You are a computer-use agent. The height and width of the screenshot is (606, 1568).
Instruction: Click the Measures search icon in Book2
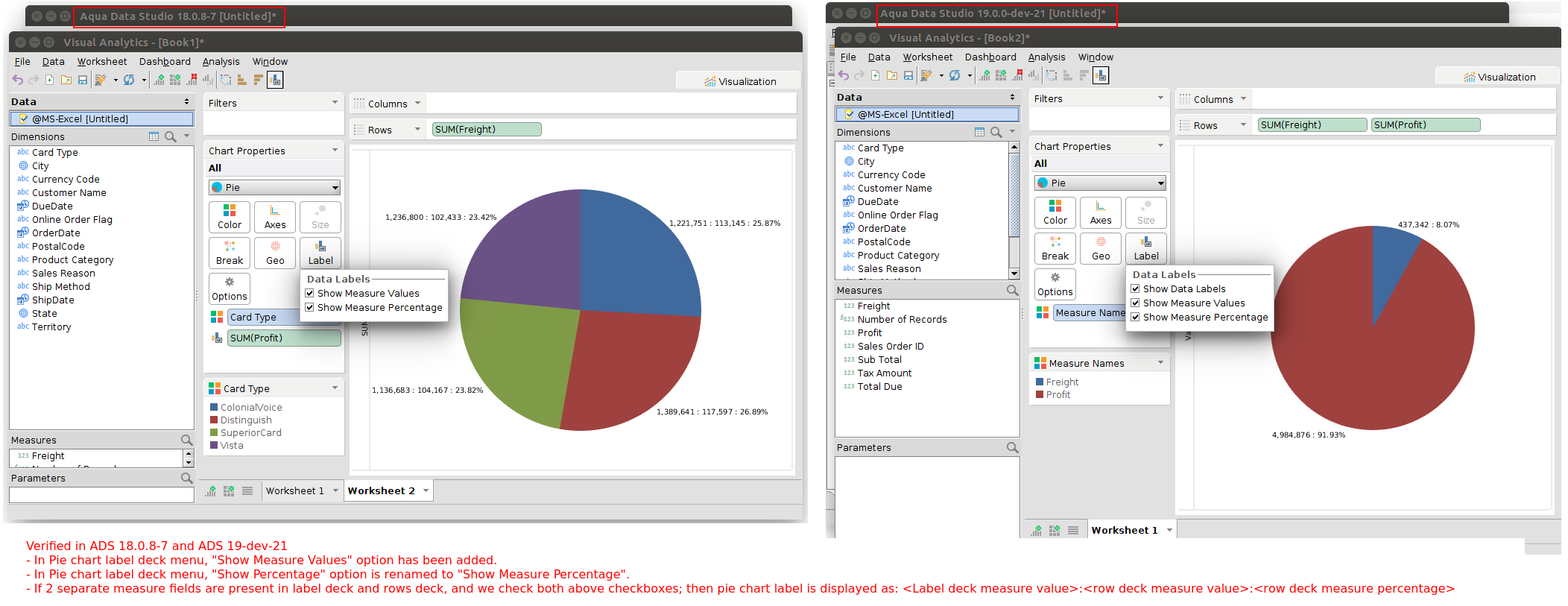click(1012, 290)
